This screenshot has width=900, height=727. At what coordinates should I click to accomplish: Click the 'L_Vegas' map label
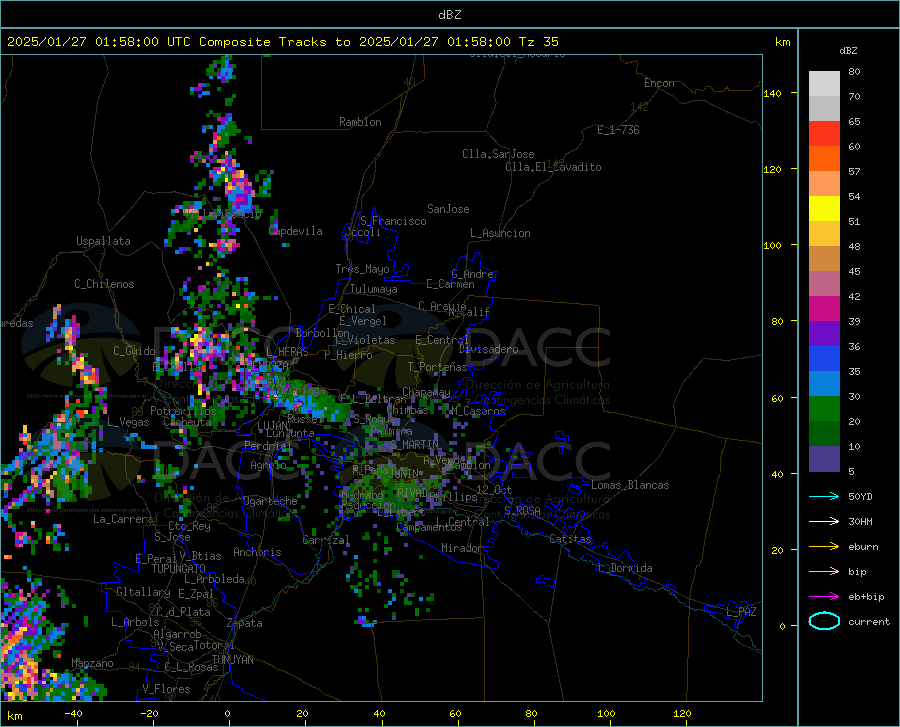pyautogui.click(x=128, y=422)
